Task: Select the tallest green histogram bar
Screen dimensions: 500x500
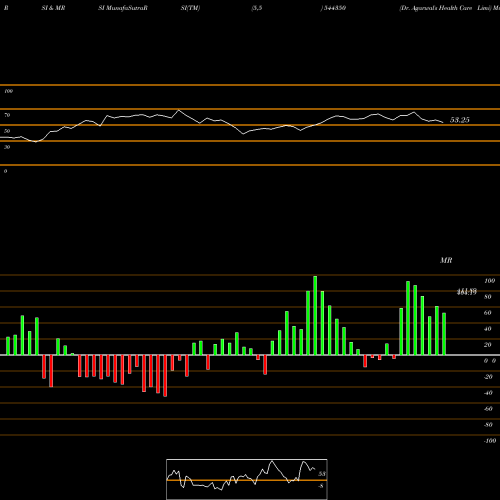Action: pyautogui.click(x=315, y=315)
